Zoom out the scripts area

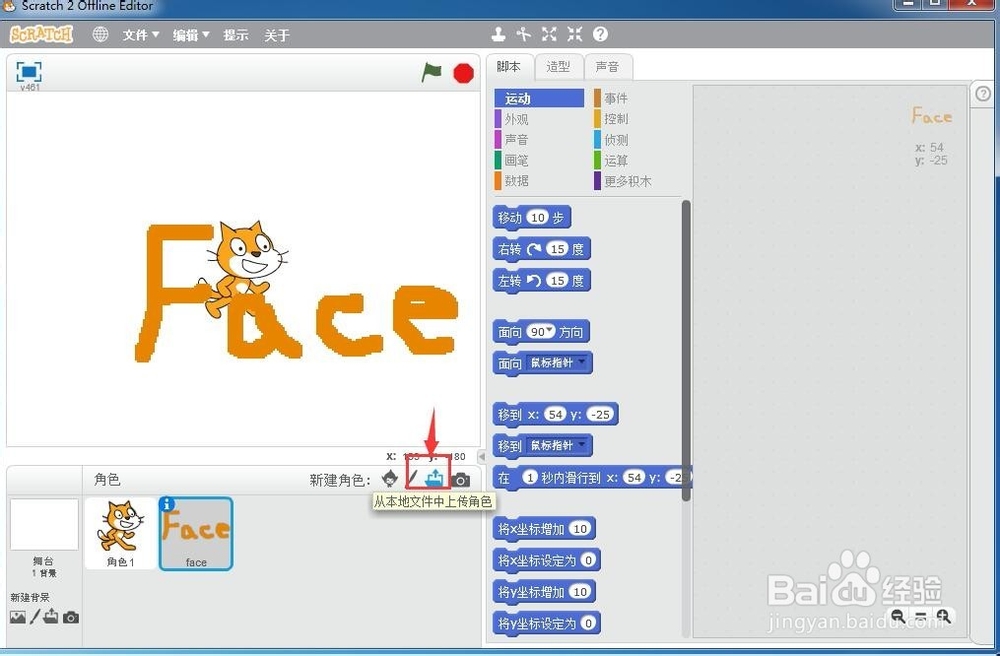pyautogui.click(x=898, y=616)
